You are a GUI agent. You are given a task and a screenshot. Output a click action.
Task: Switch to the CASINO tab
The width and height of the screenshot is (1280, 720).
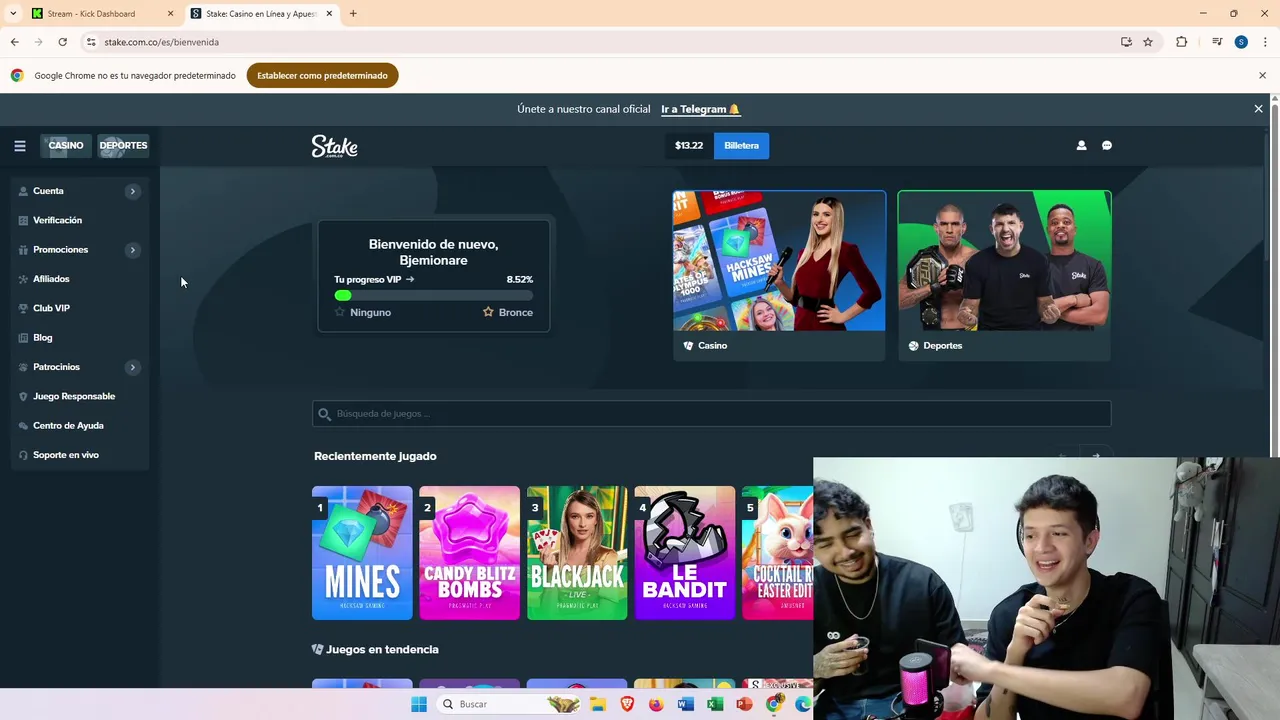pos(66,146)
